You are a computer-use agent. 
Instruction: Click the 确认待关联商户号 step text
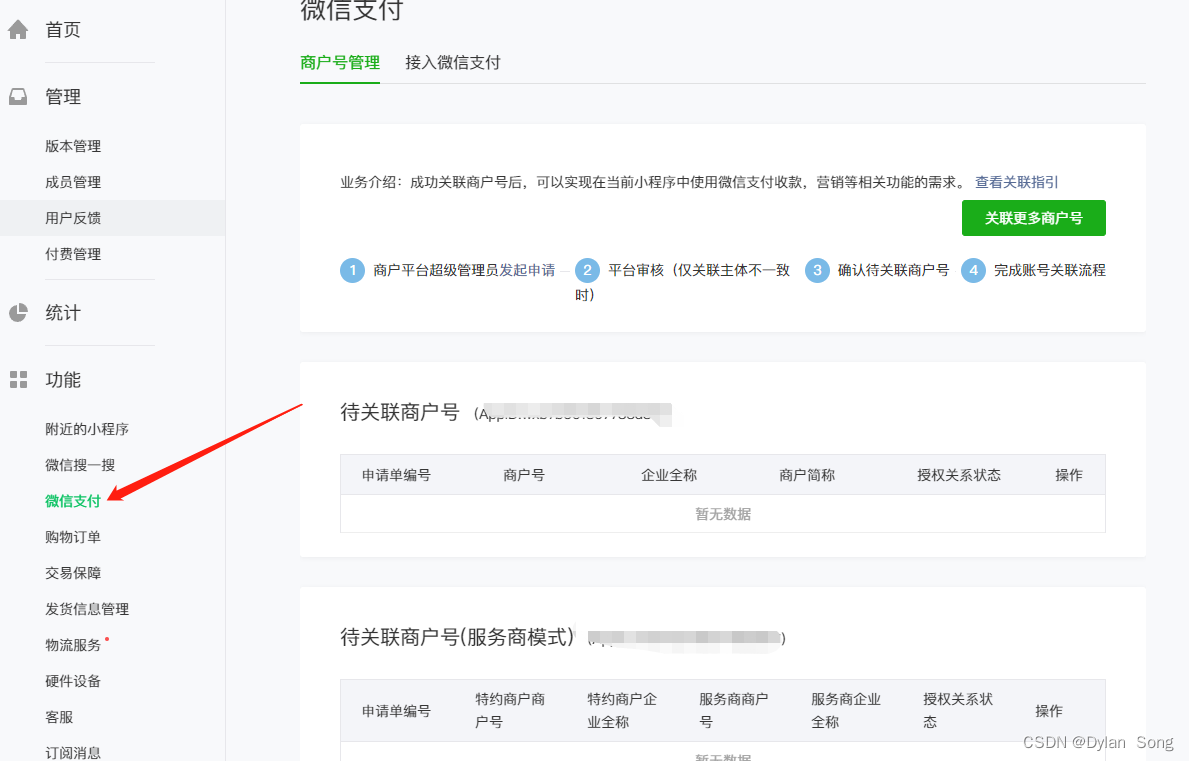893,270
